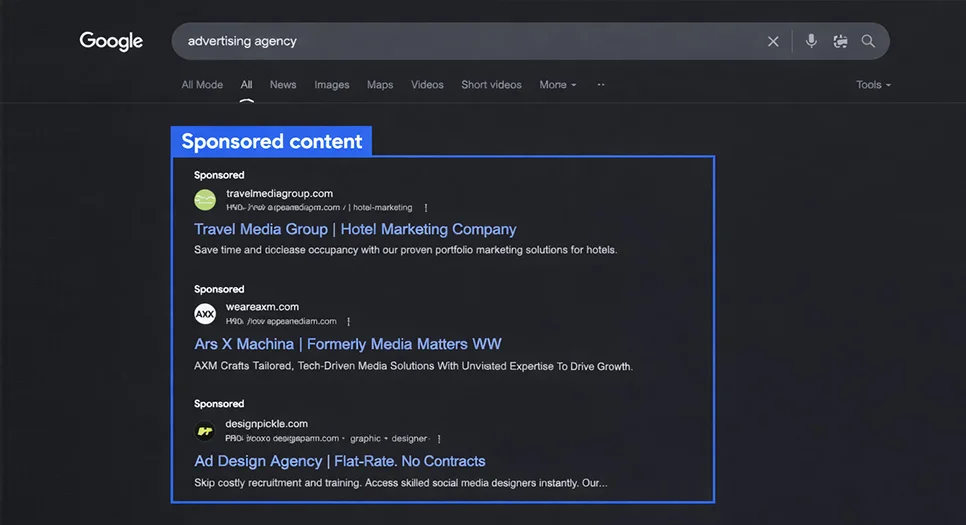Click the two-dot icon after More
This screenshot has width=966, height=525.
pyautogui.click(x=601, y=84)
